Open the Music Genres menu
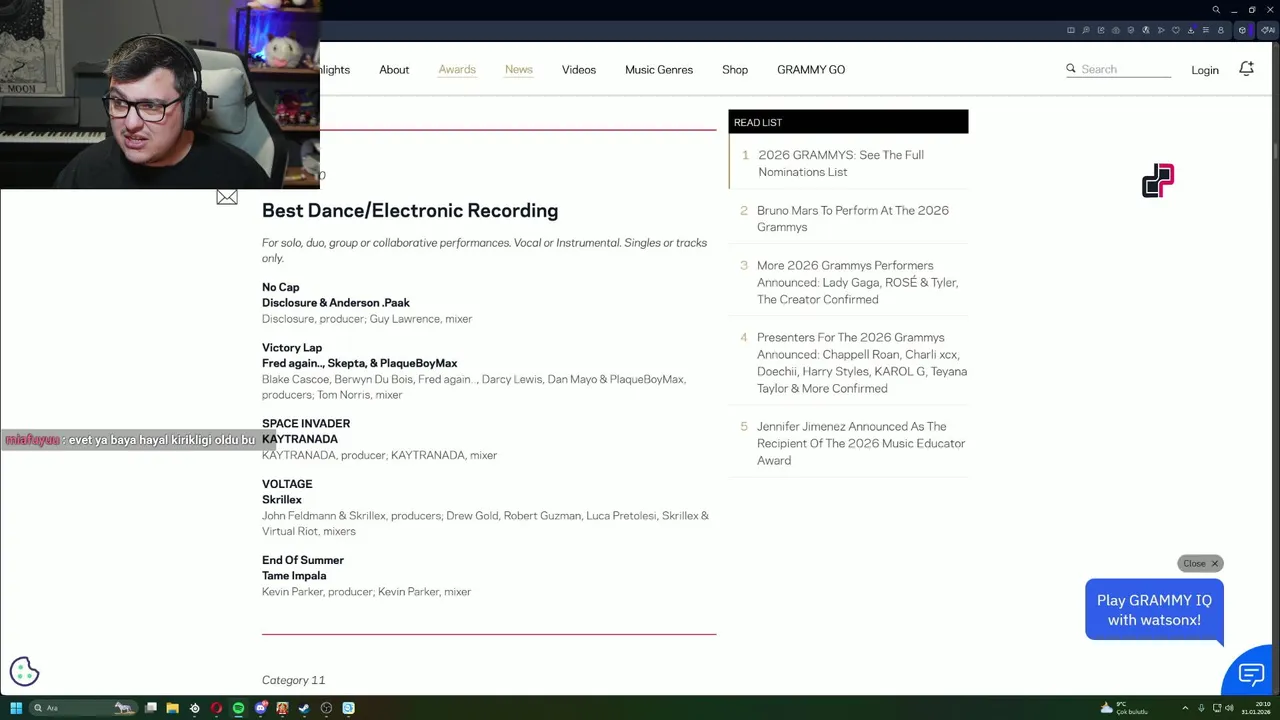This screenshot has height=720, width=1280. click(x=659, y=69)
